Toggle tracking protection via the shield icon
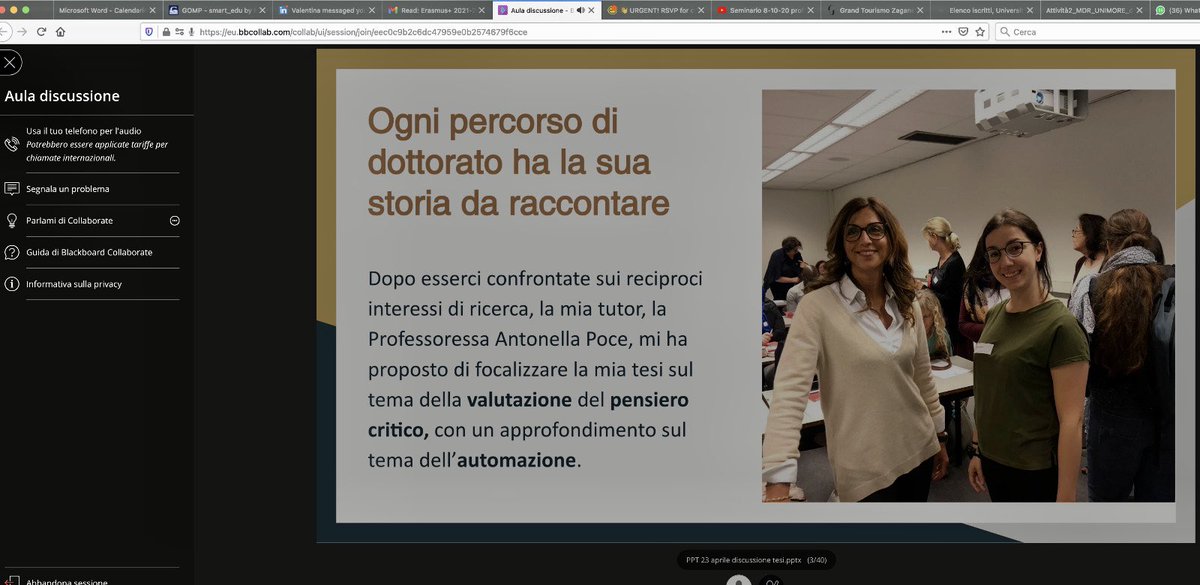 pyautogui.click(x=151, y=31)
